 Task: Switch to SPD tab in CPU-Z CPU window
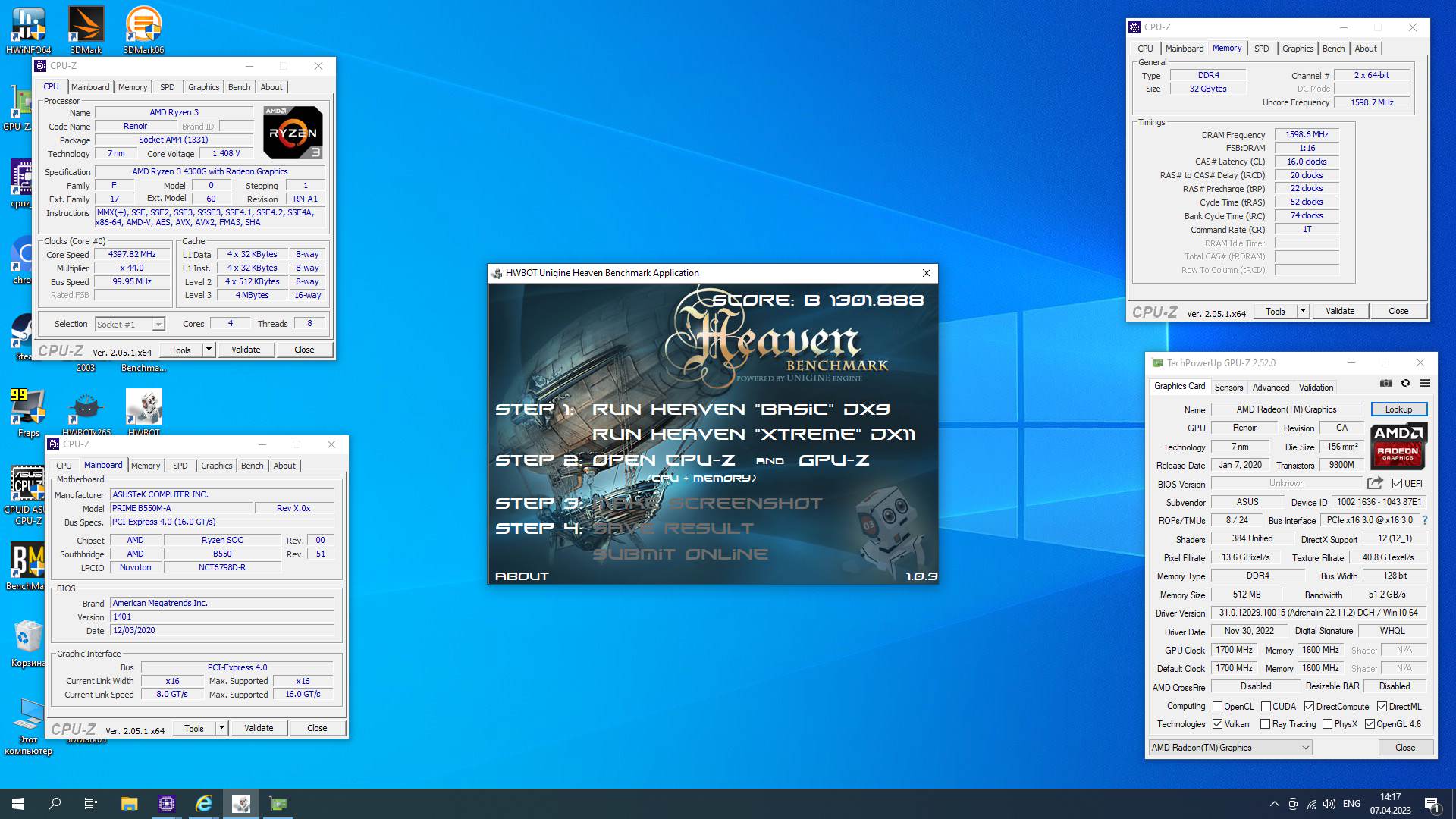pos(168,87)
